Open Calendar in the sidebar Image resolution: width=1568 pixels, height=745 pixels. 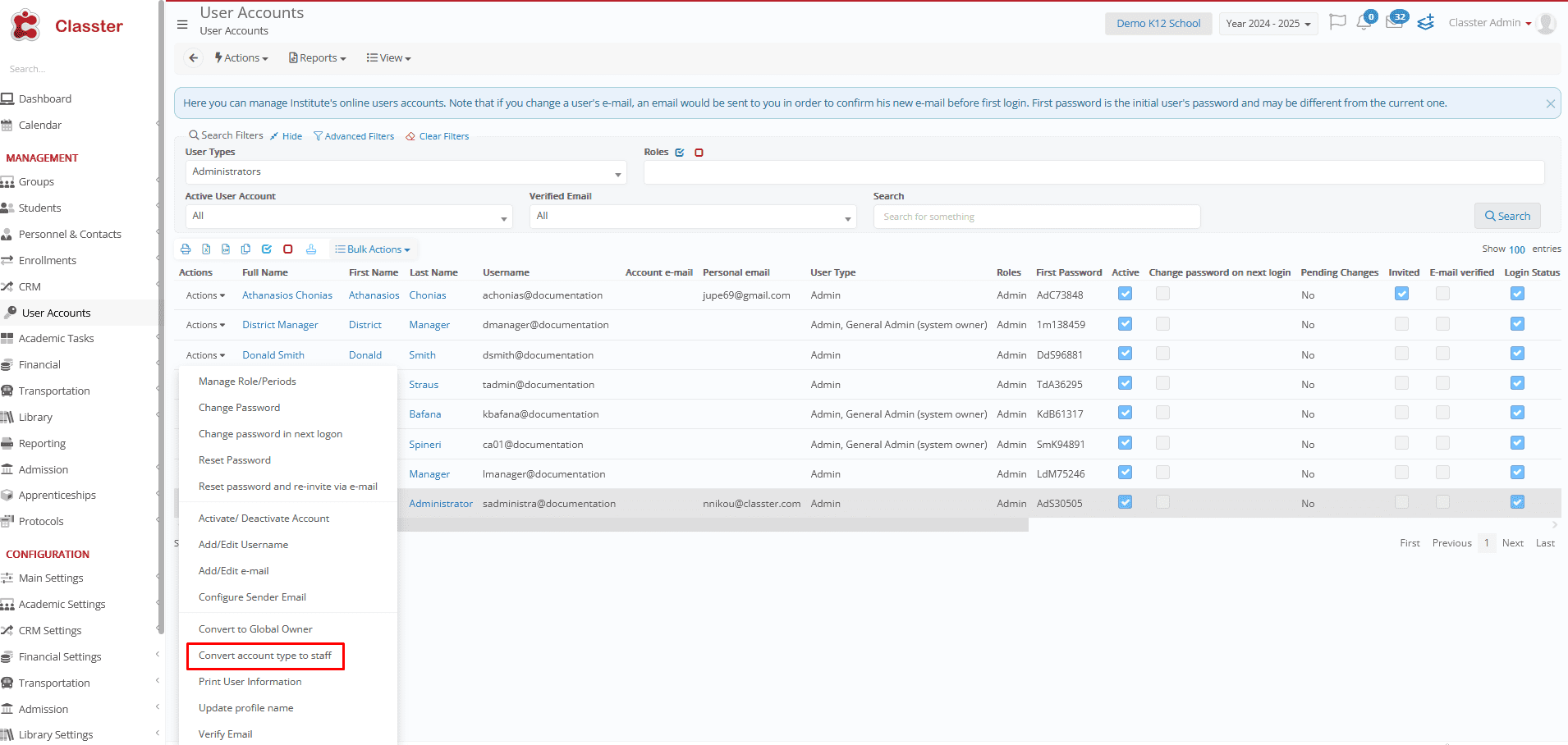tap(40, 125)
